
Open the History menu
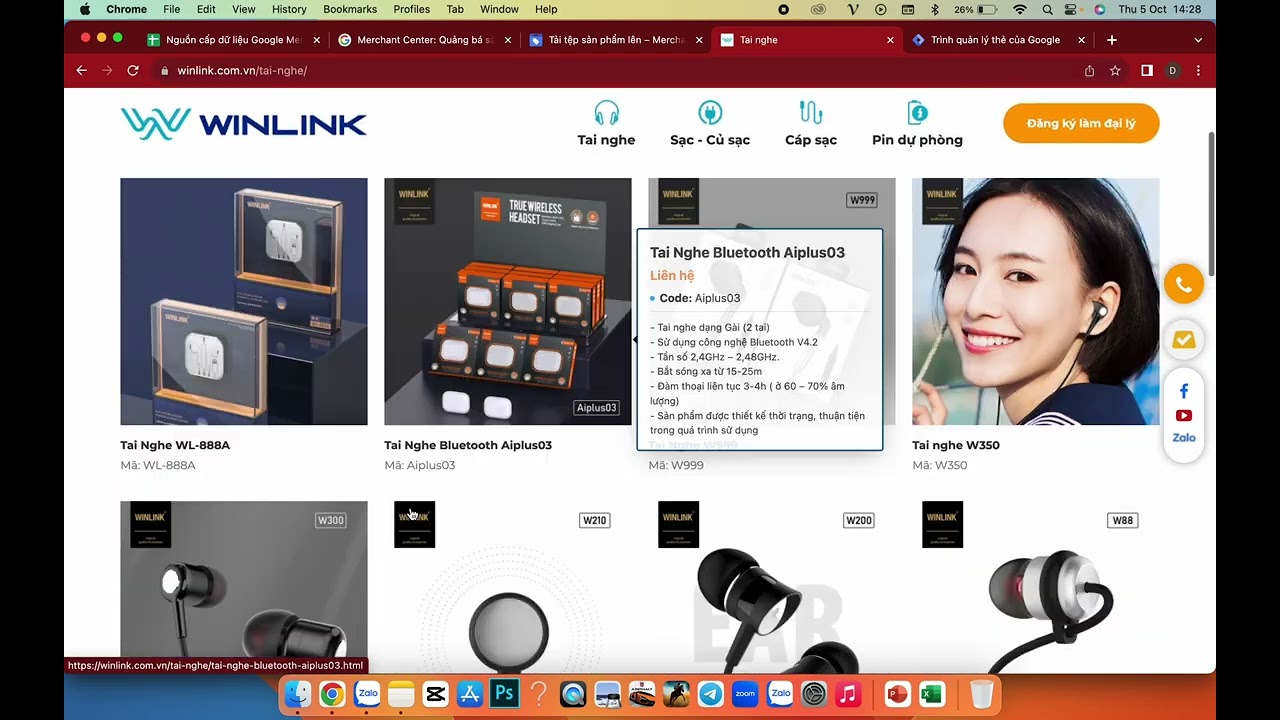pos(289,9)
